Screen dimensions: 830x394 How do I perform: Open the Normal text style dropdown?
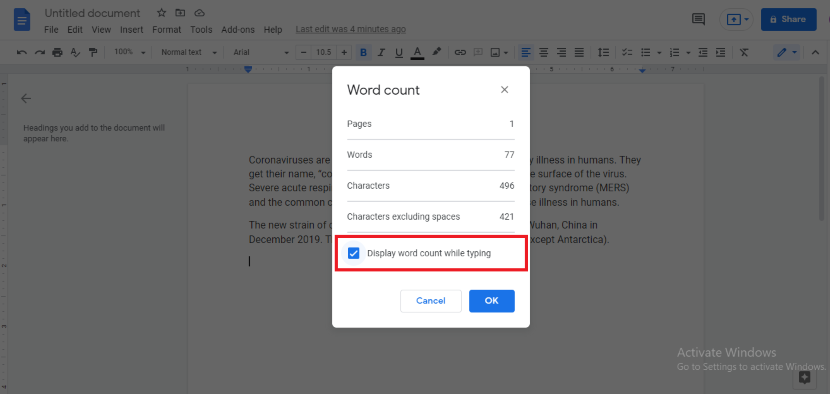point(189,52)
